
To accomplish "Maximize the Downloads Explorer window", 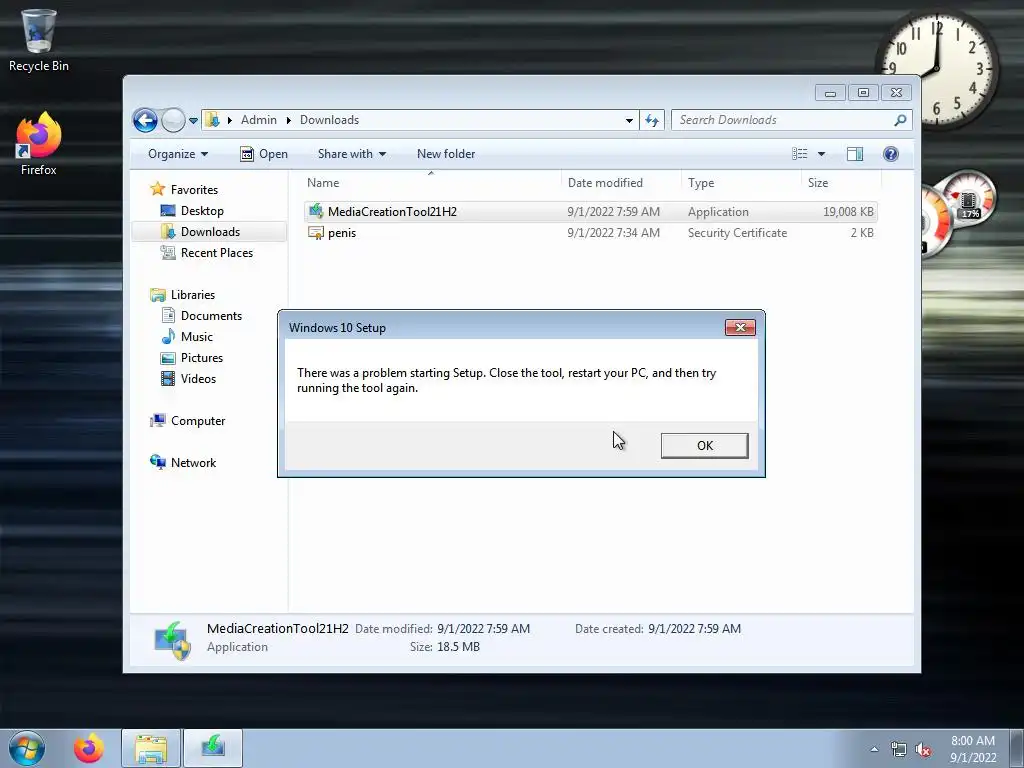I will click(863, 93).
